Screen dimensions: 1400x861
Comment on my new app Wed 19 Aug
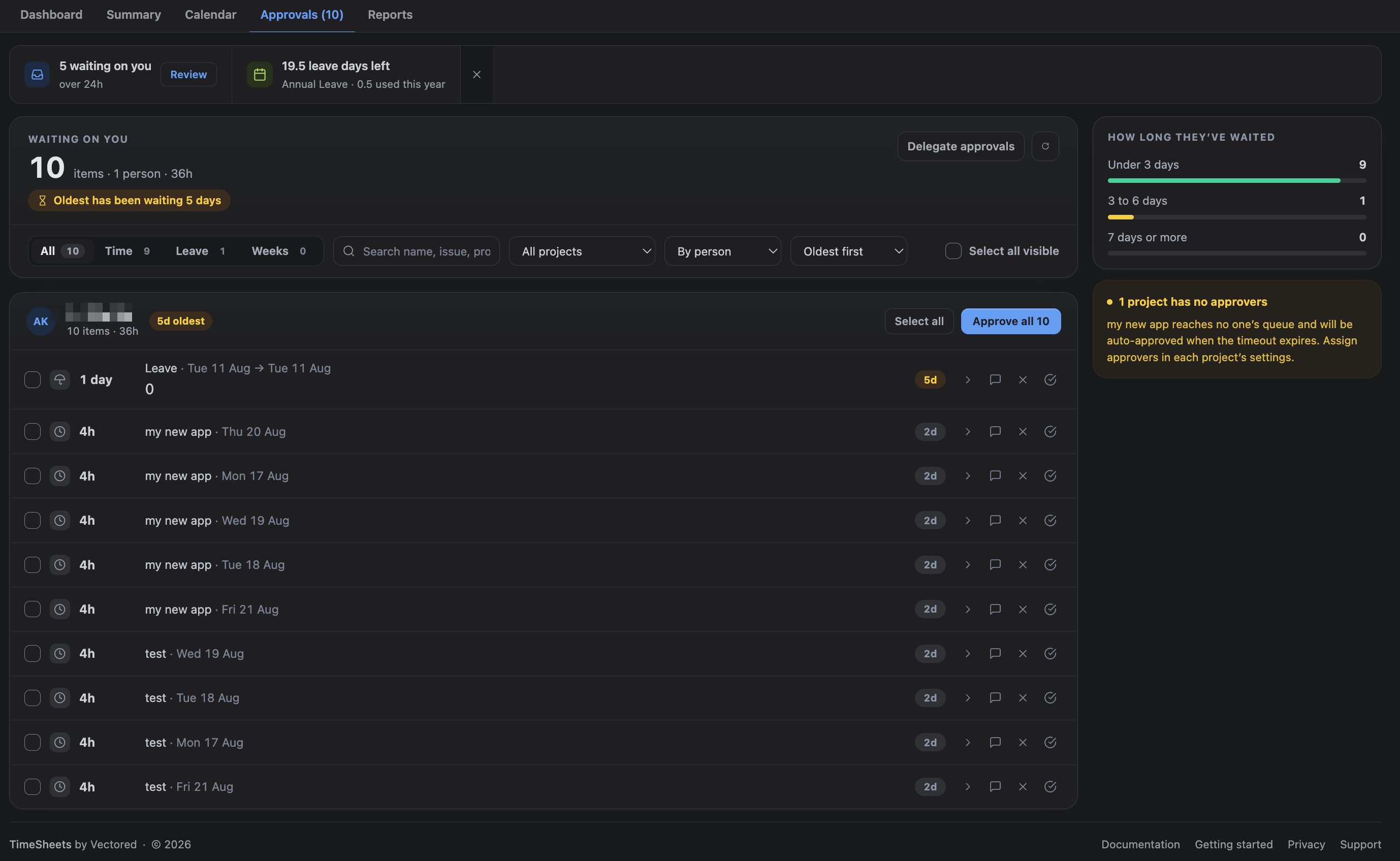[995, 521]
